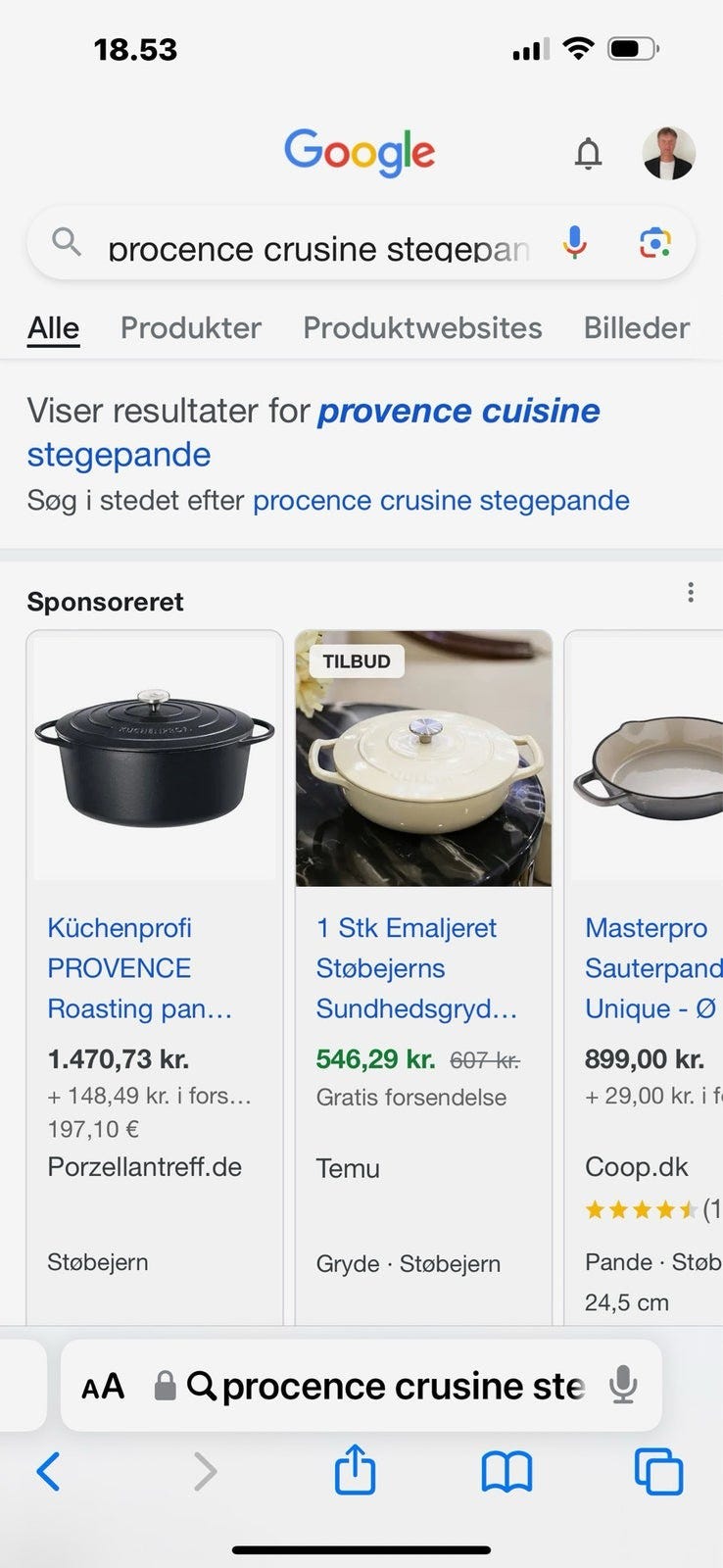723x1568 pixels.
Task: Tap the Safari address bar microphone
Action: 623,1386
